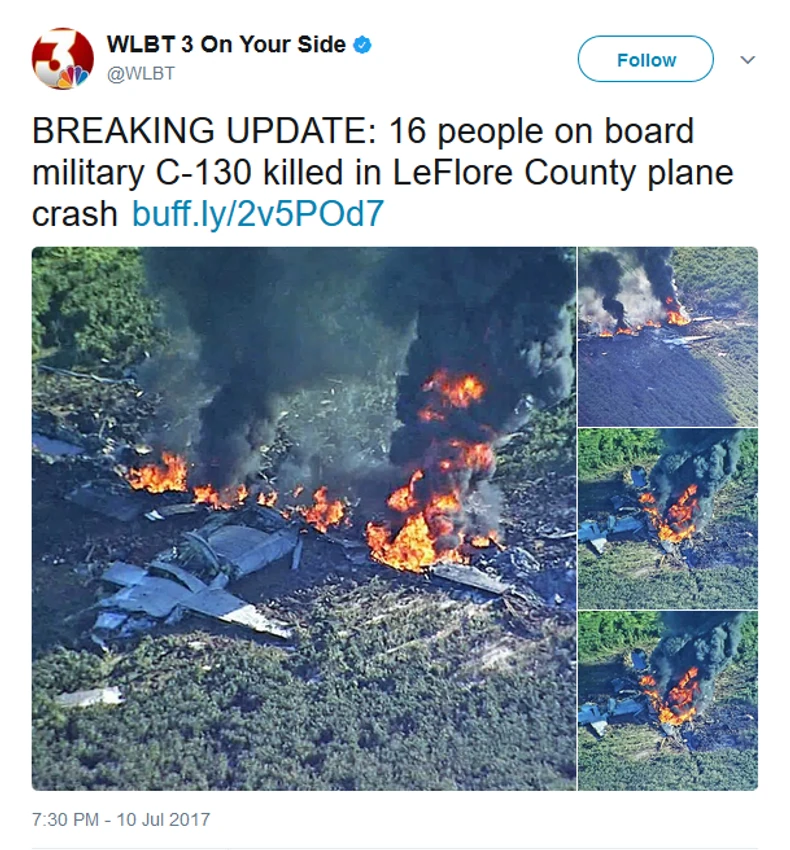
Task: Open the large crash site photo
Action: [304, 518]
